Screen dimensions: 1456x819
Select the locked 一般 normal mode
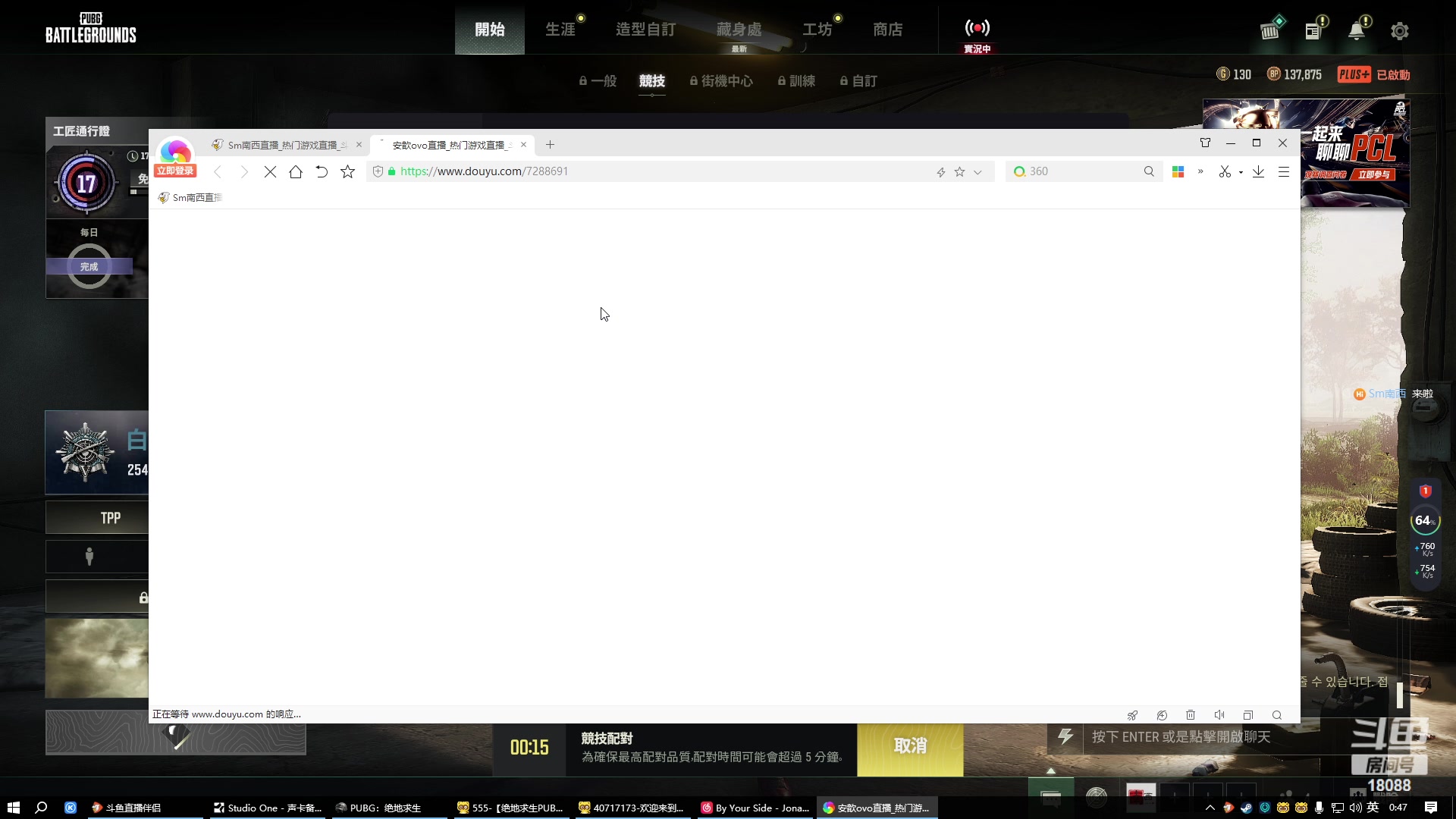598,81
